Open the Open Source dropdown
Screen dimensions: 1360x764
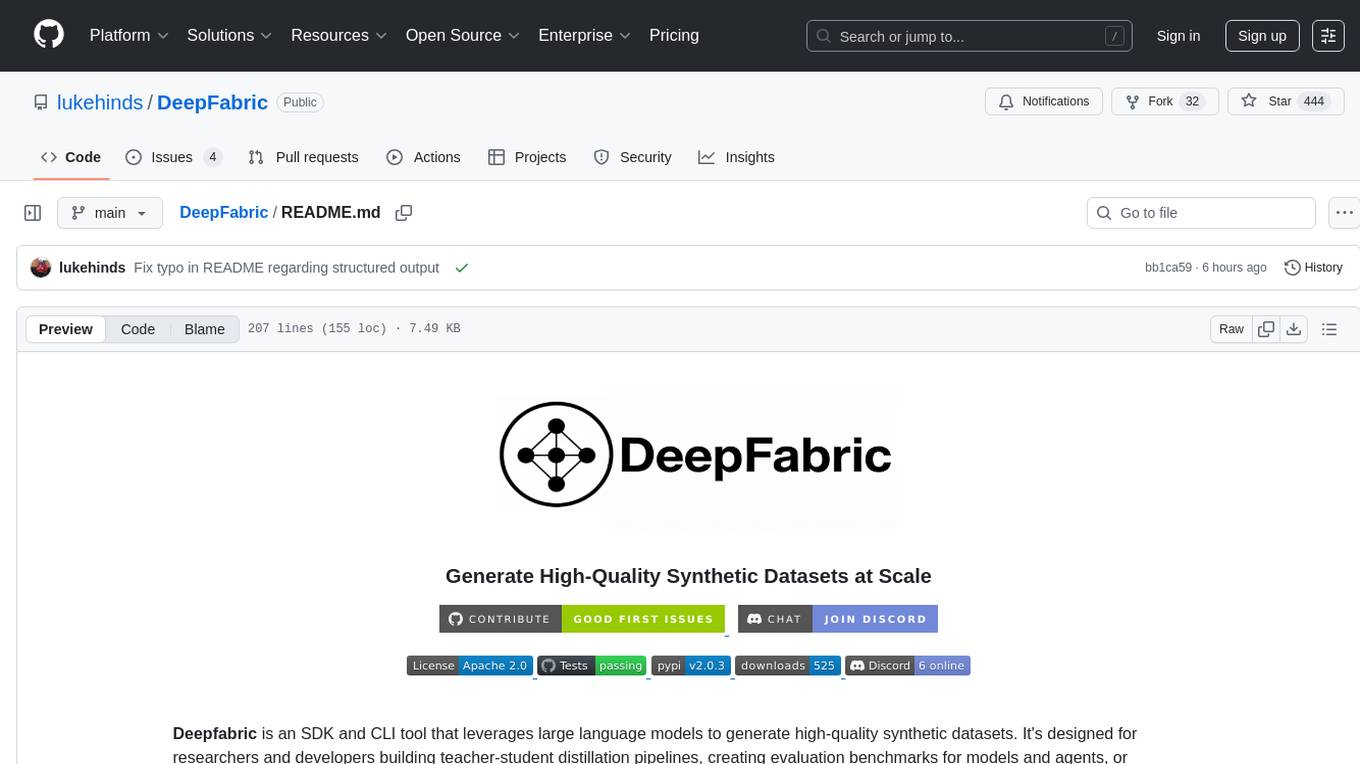point(463,35)
